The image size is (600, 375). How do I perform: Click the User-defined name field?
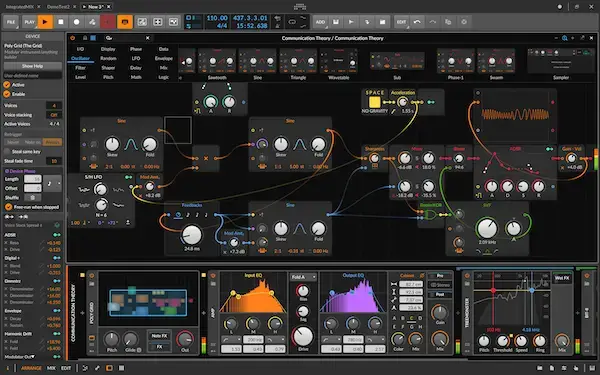coord(33,76)
